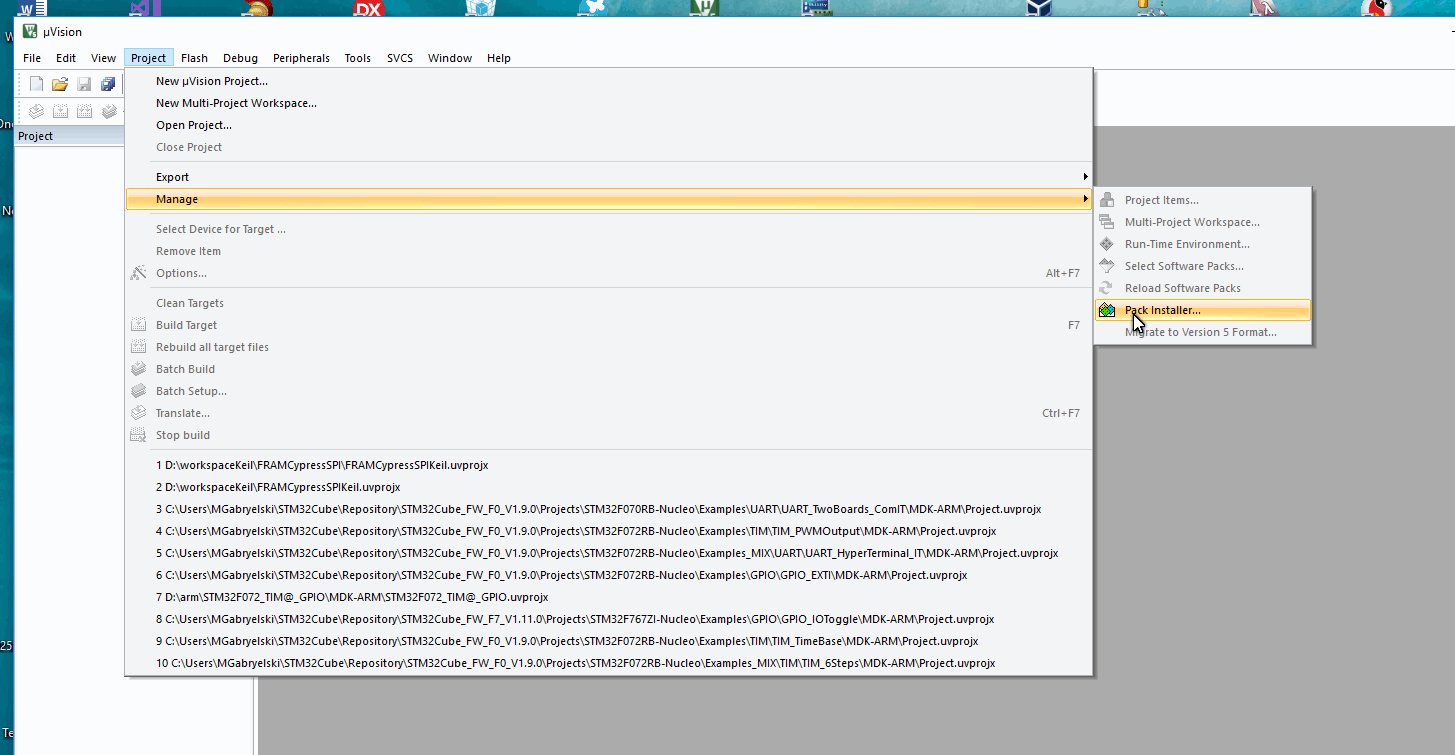Open the SVCS menu
Screen dimensions: 1455x755
pyautogui.click(x=400, y=58)
